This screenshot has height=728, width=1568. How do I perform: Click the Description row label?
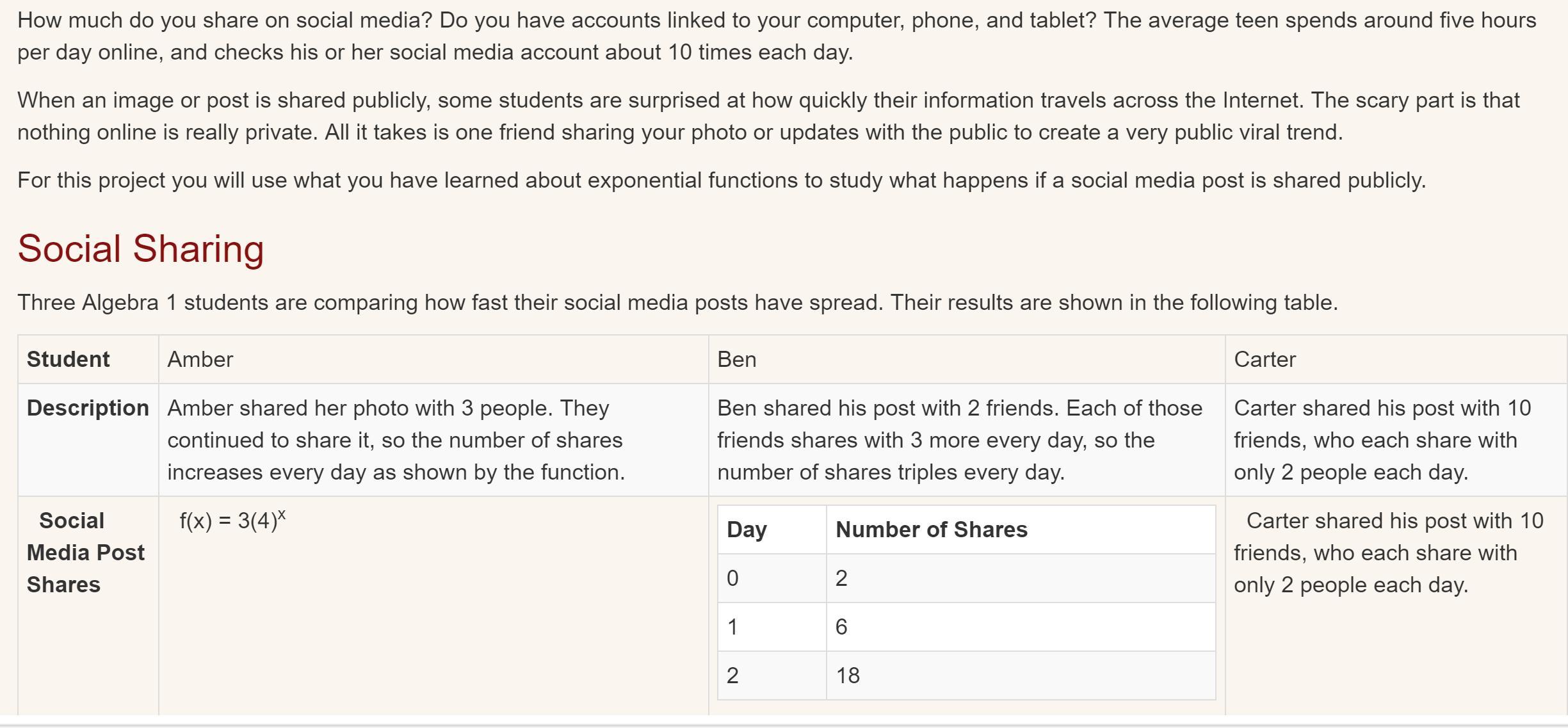pyautogui.click(x=88, y=408)
